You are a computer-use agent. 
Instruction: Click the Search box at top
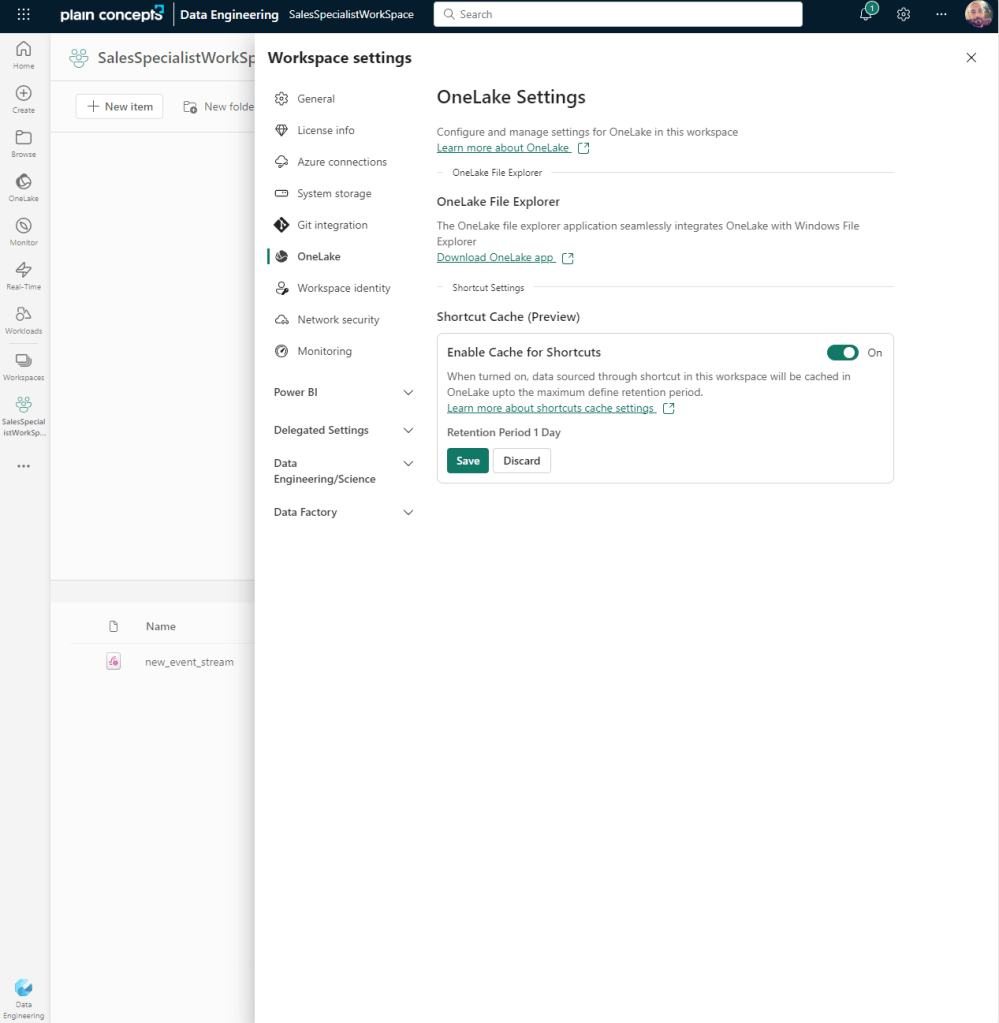[617, 14]
